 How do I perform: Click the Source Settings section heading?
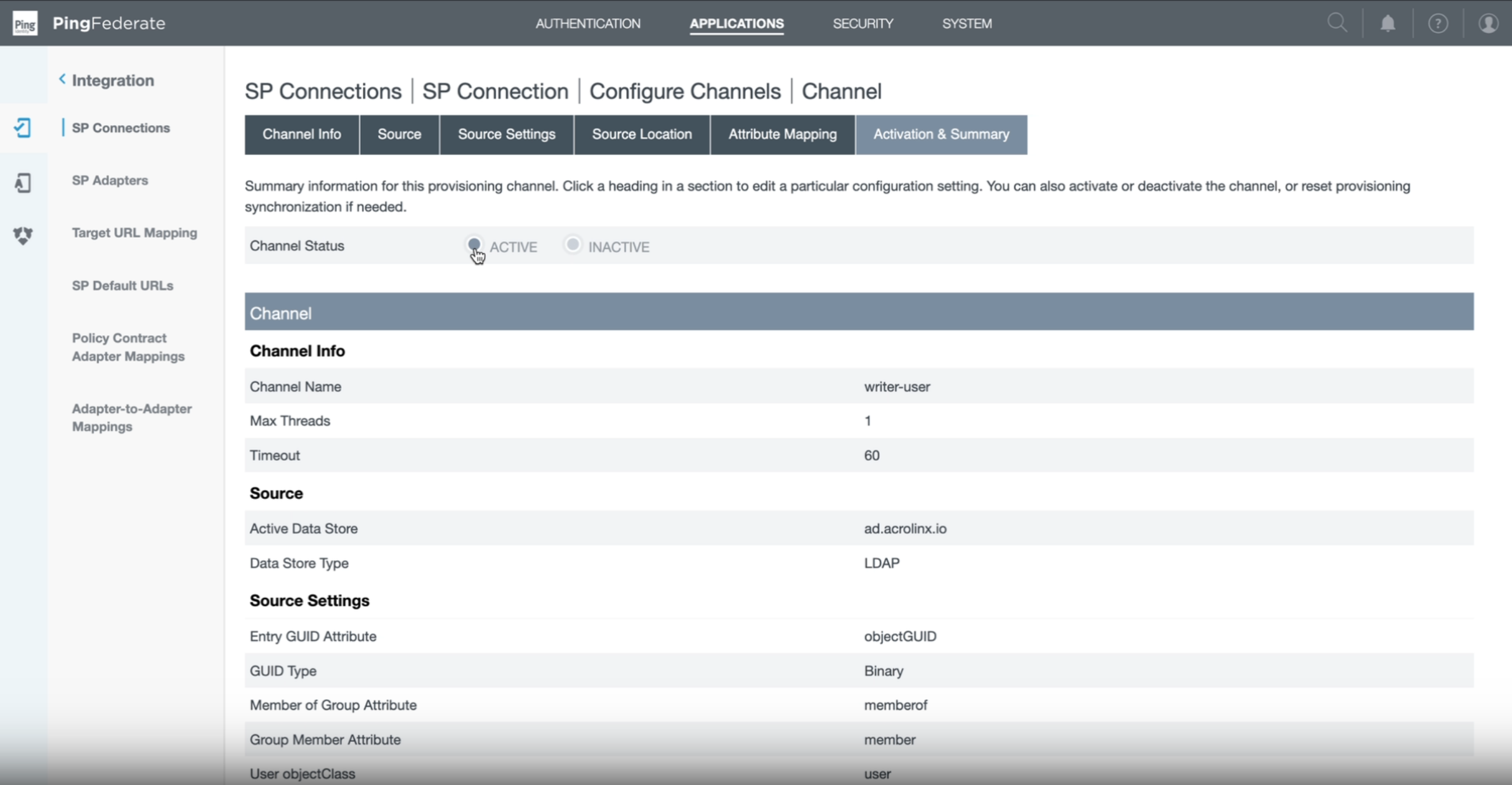click(309, 600)
